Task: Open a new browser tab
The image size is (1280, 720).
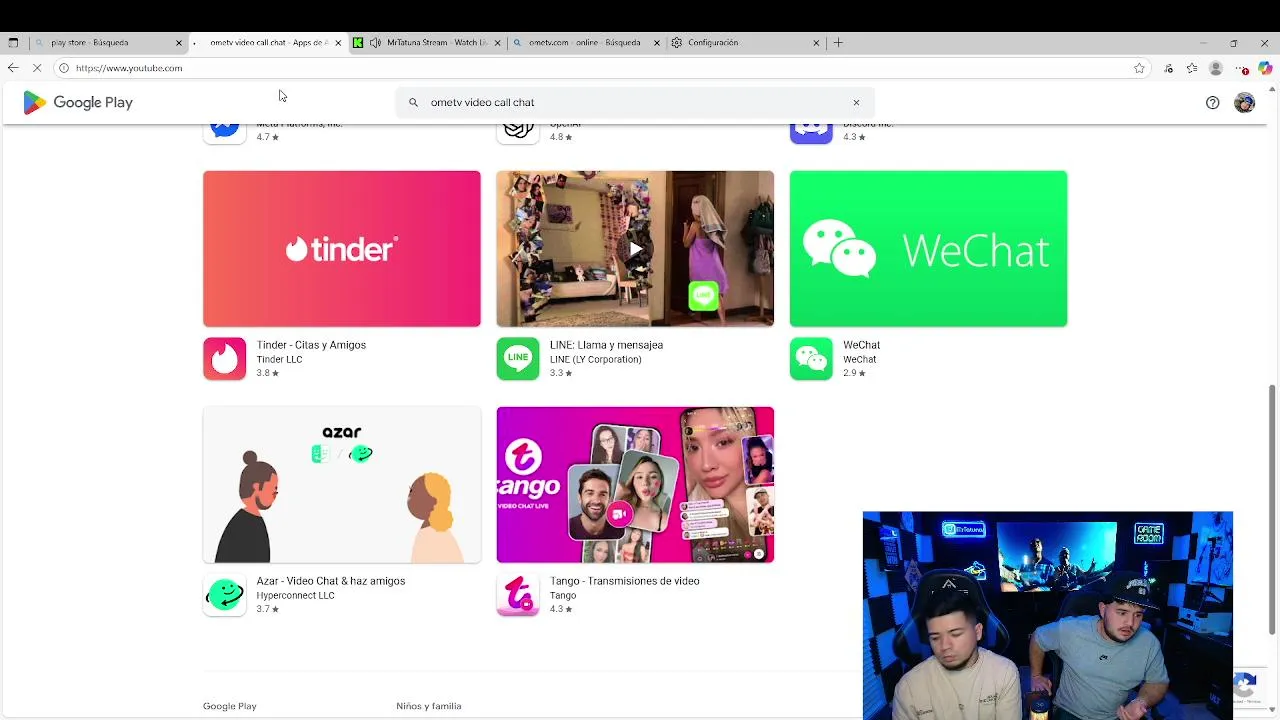Action: click(838, 43)
